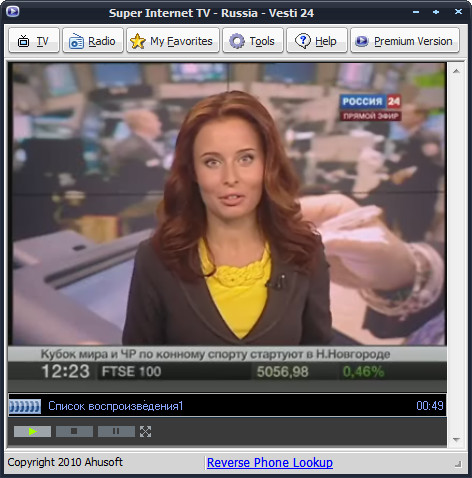Click the app icon in title bar
This screenshot has height=478, width=472.
(13, 11)
